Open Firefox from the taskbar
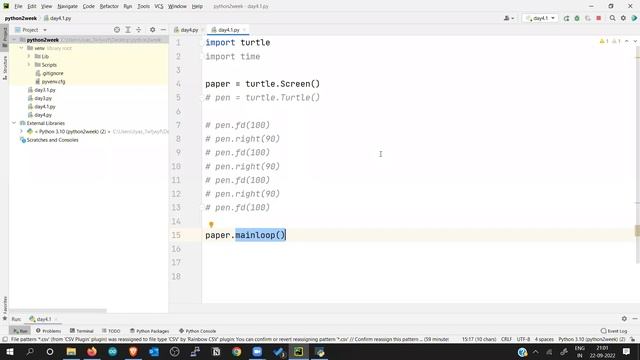Image resolution: width=640 pixels, height=360 pixels. 92,352
